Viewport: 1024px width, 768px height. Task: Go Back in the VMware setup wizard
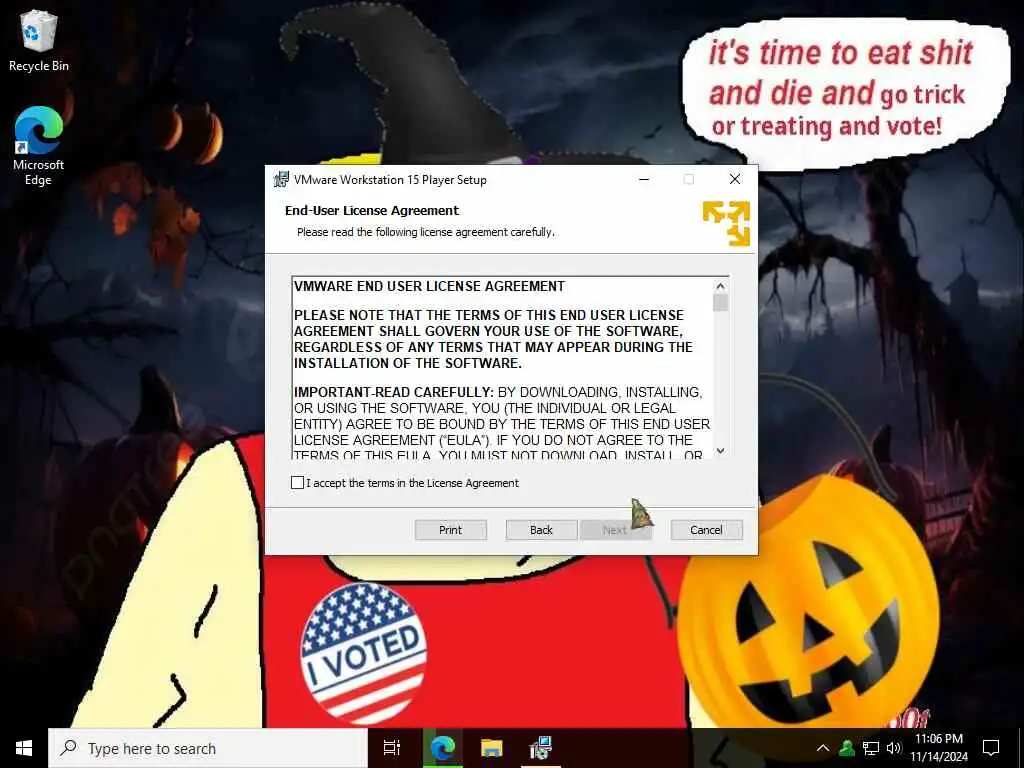[x=541, y=530]
